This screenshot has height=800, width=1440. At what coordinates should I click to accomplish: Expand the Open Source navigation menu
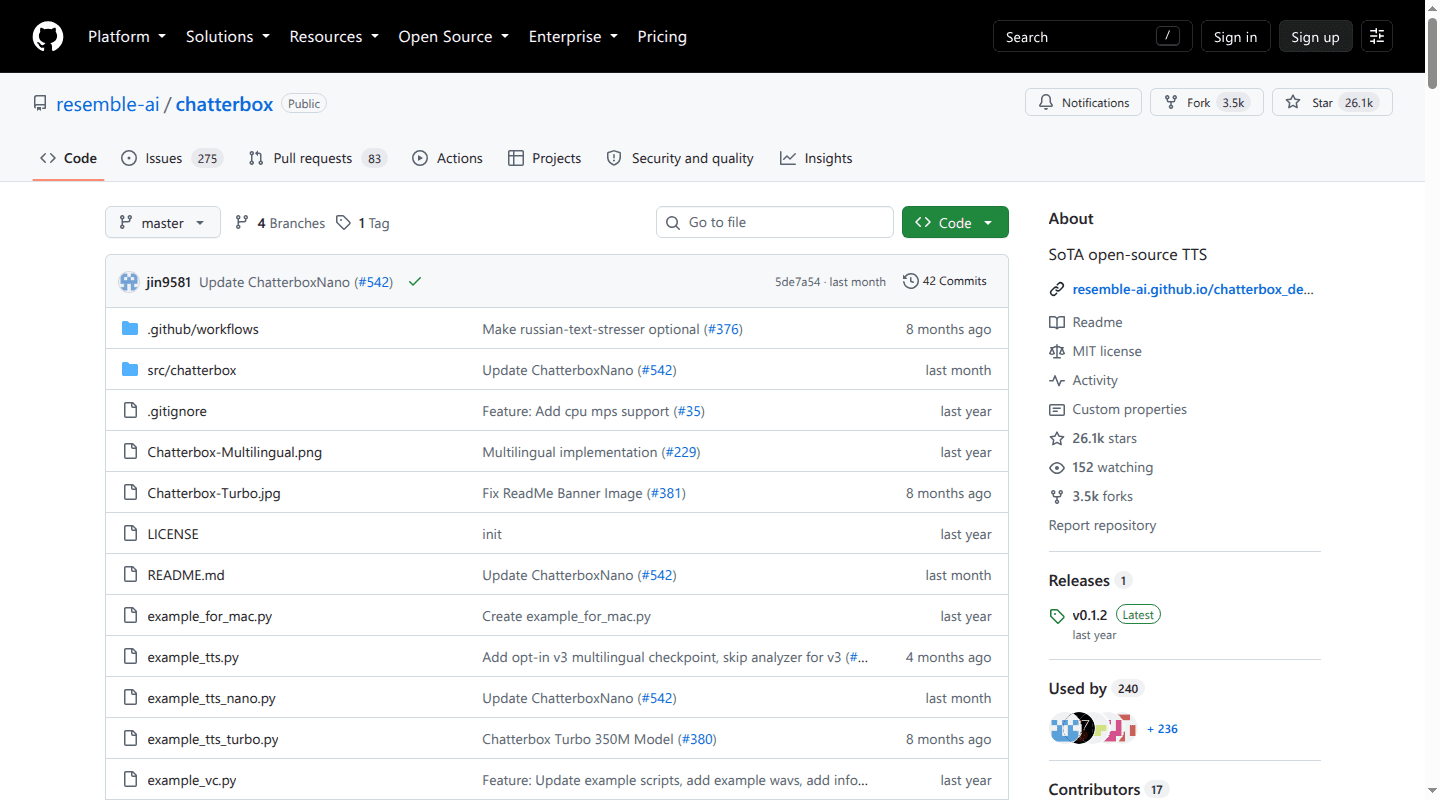pos(454,37)
